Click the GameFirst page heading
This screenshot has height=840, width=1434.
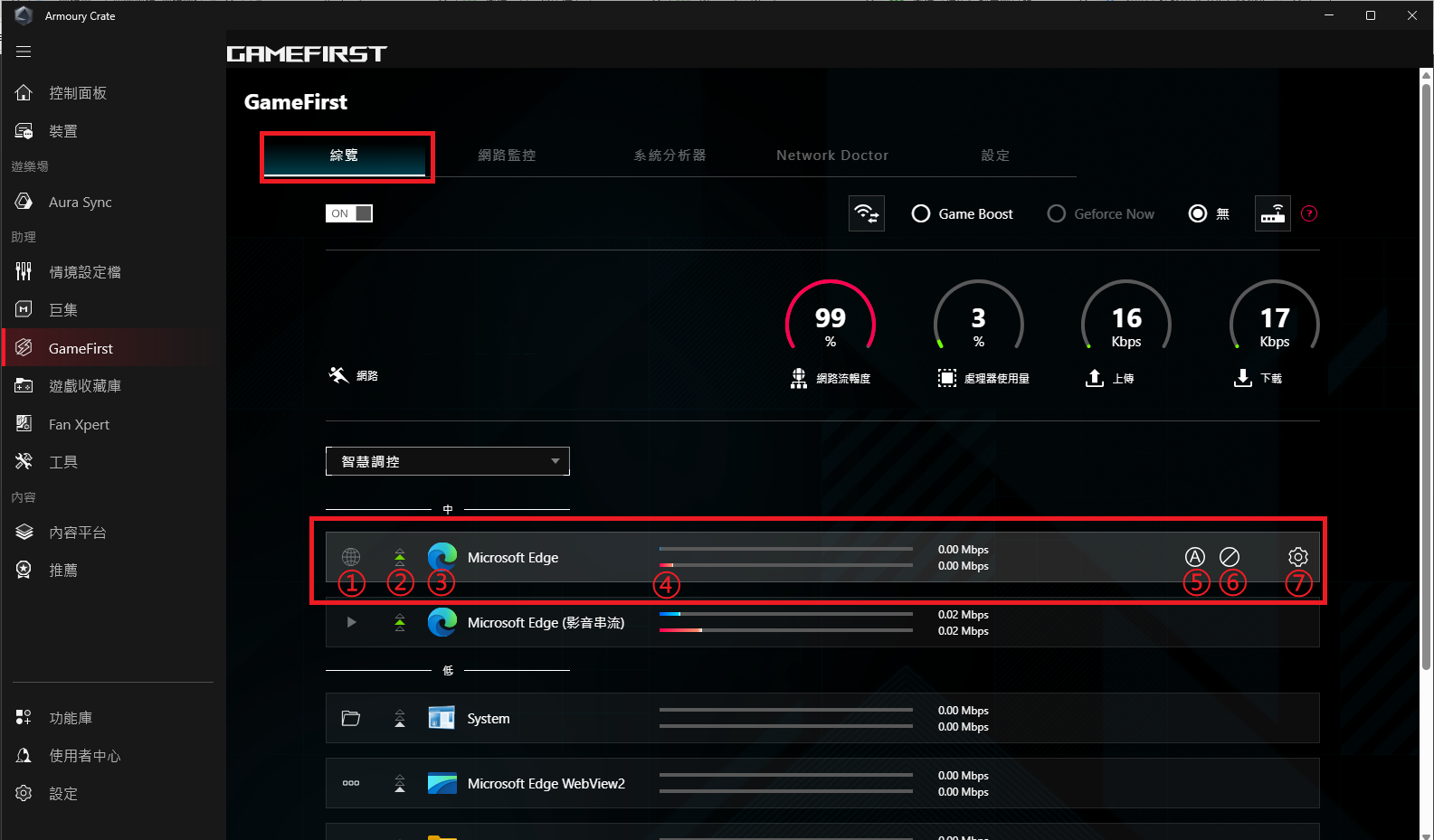tap(296, 102)
